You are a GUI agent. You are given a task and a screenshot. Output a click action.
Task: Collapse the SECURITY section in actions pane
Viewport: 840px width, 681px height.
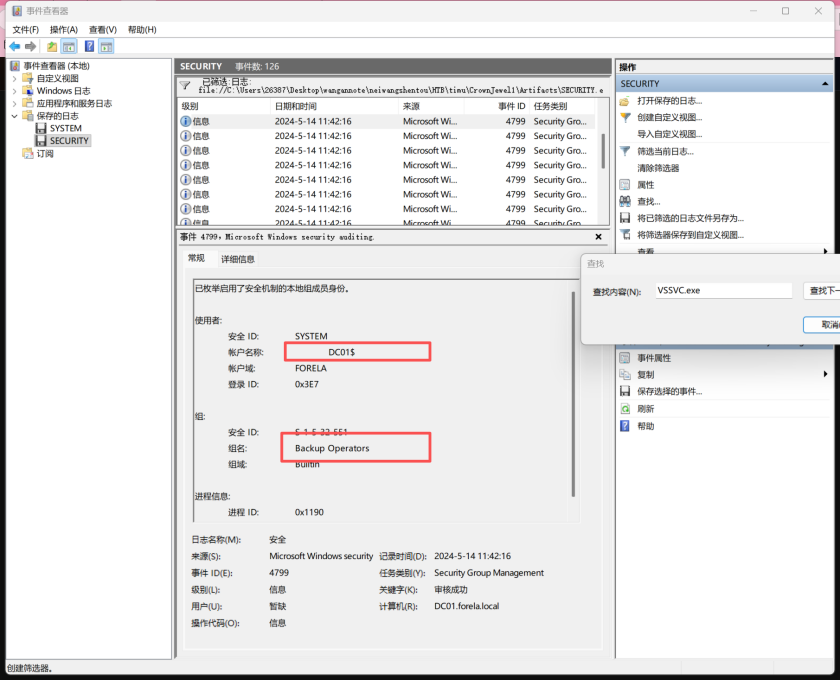(x=826, y=84)
